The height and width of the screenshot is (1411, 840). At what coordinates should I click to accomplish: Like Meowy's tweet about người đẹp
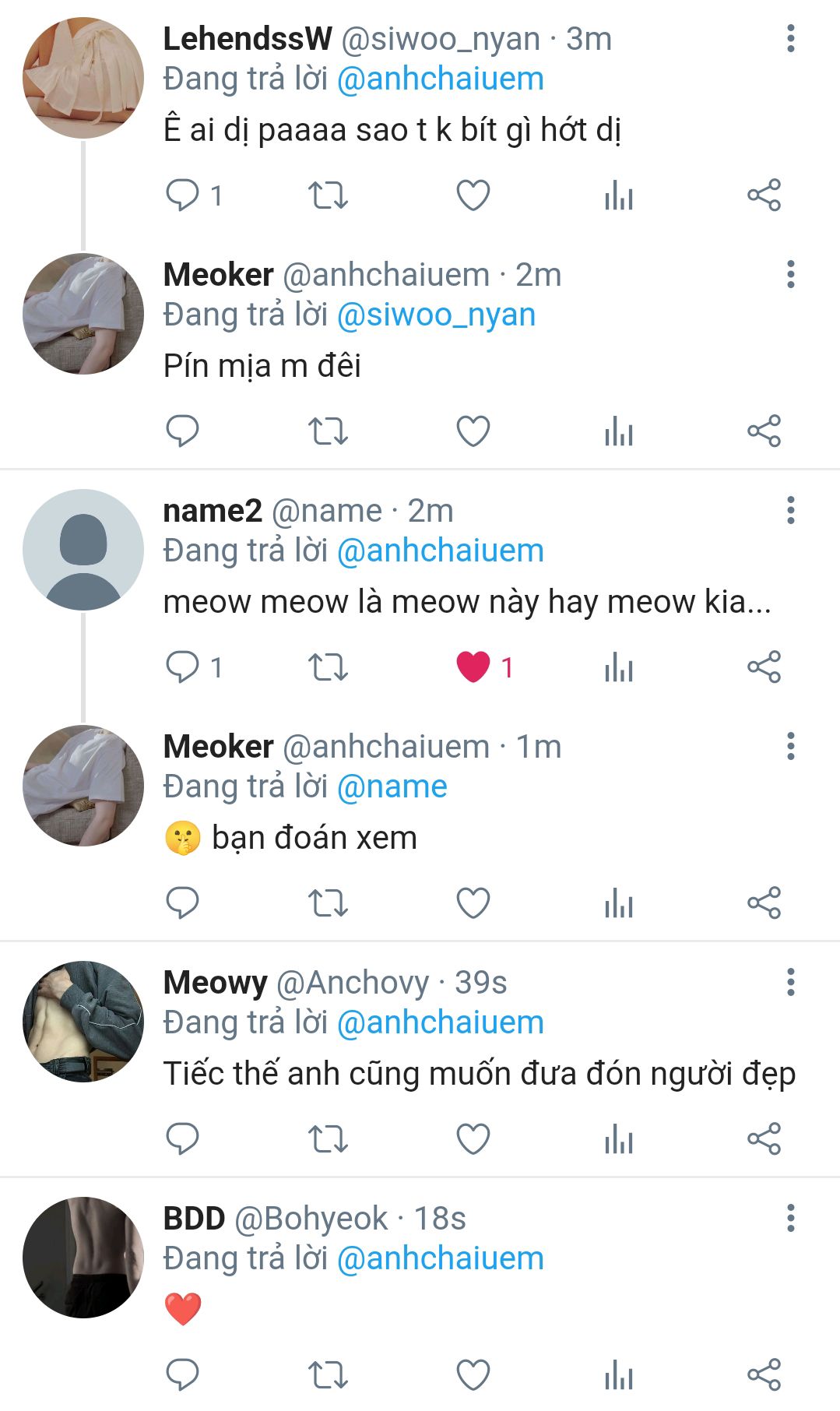click(x=473, y=1138)
